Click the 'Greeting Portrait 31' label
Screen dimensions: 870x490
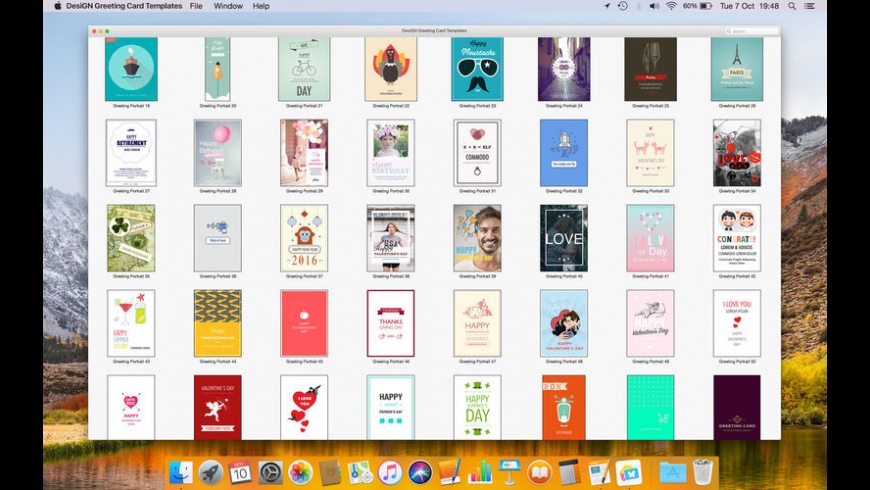pyautogui.click(x=477, y=191)
